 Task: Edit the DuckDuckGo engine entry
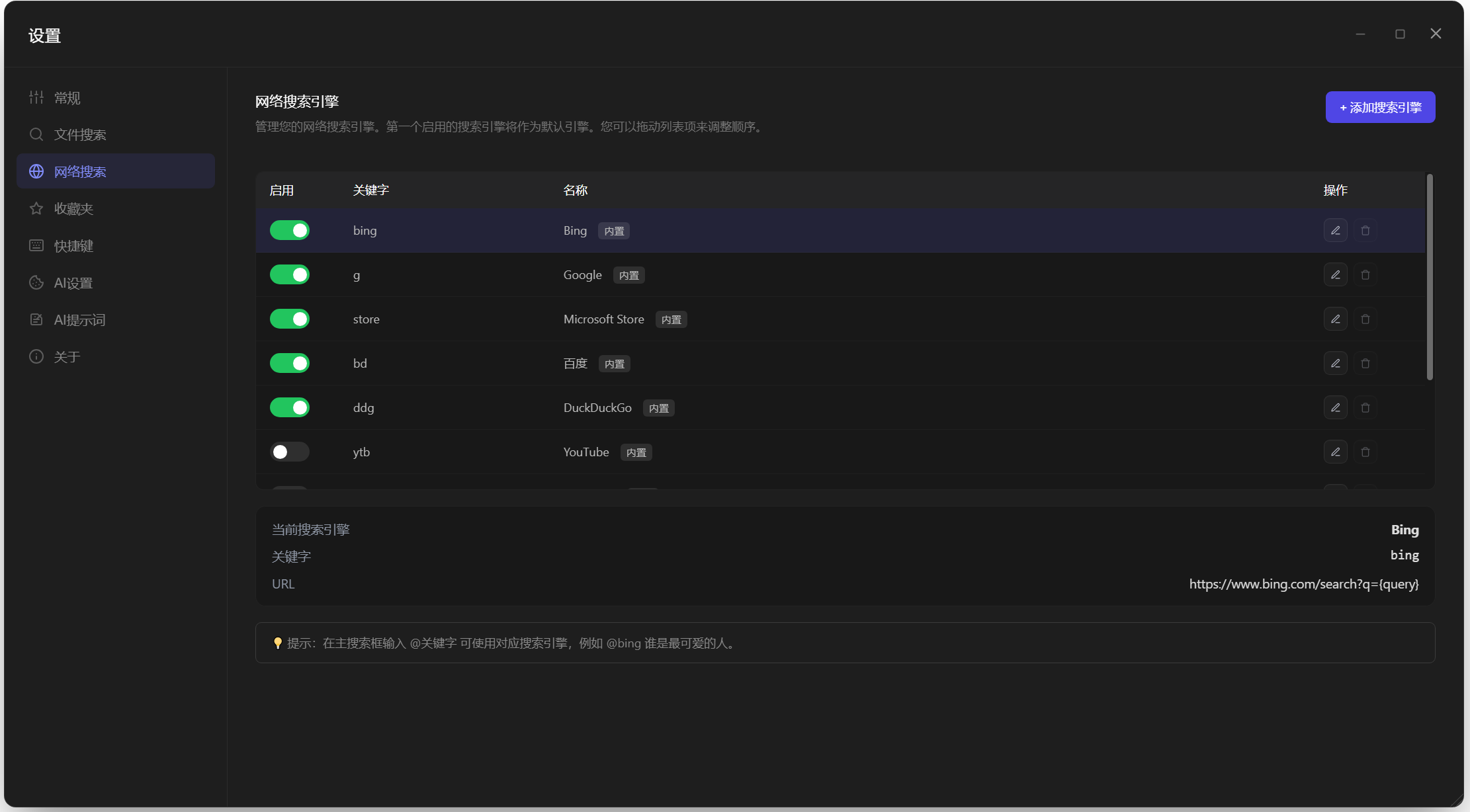tap(1335, 407)
